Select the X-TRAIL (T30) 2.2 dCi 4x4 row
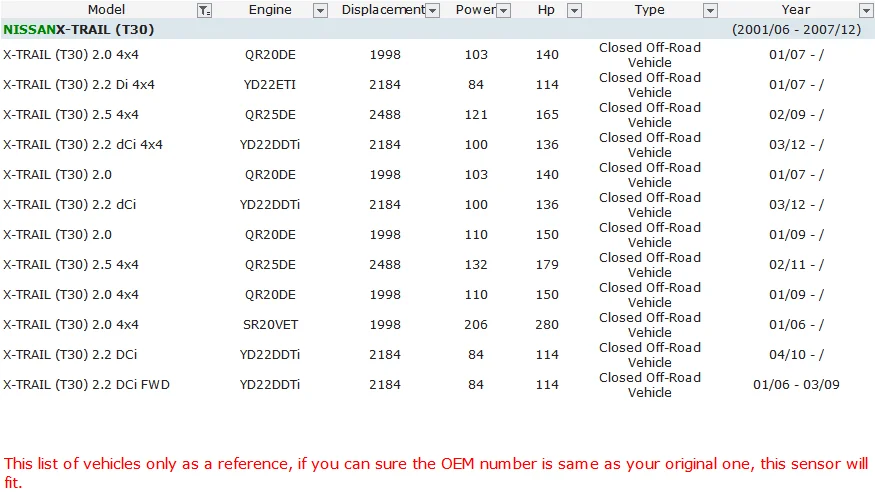 [438, 144]
